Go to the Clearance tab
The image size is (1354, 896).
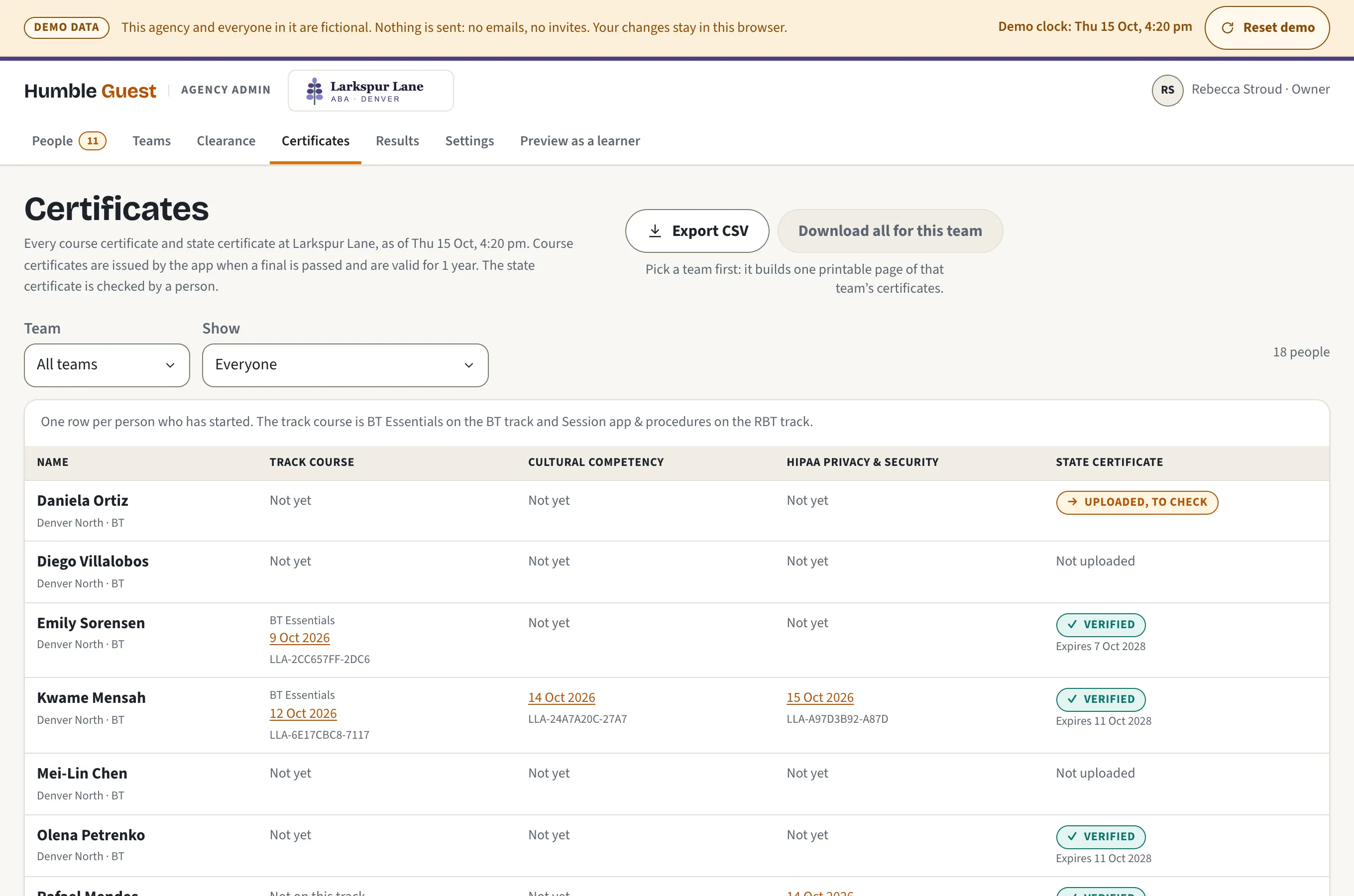226,141
